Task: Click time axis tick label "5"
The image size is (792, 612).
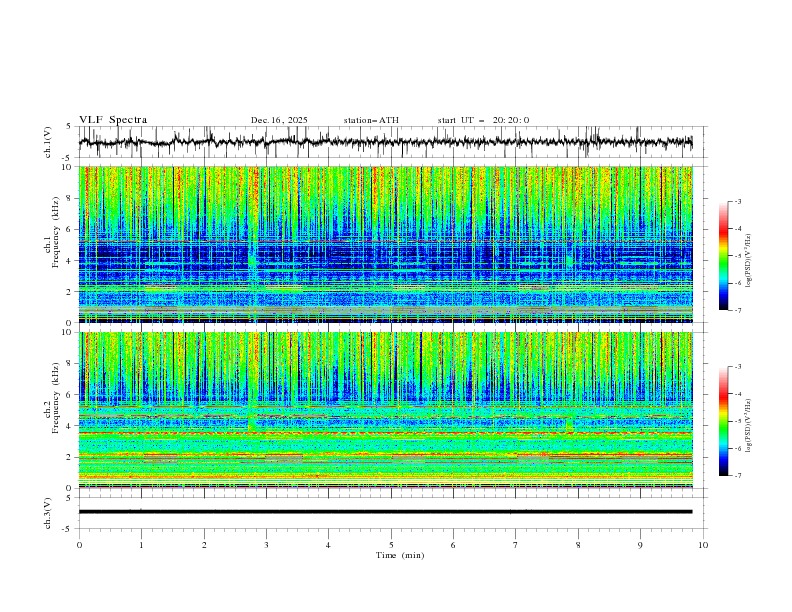Action: tap(391, 545)
